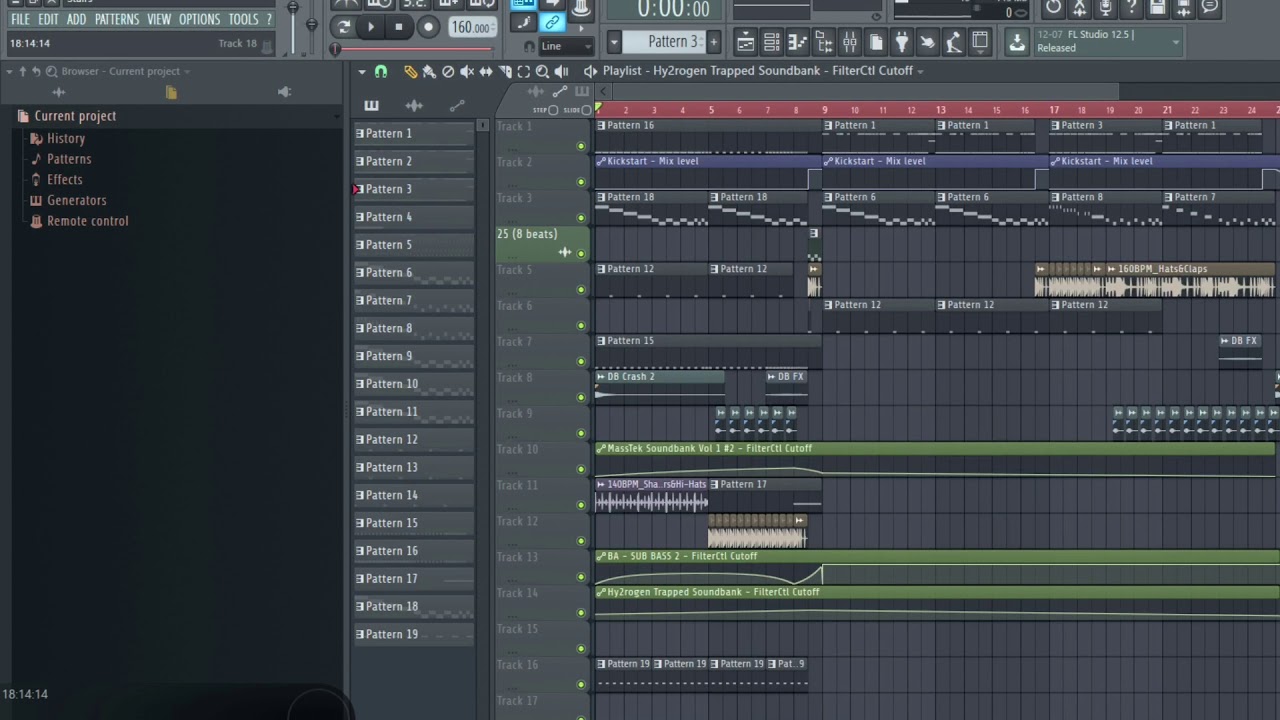Open the Line snap dropdown
The image size is (1280, 720).
(566, 46)
